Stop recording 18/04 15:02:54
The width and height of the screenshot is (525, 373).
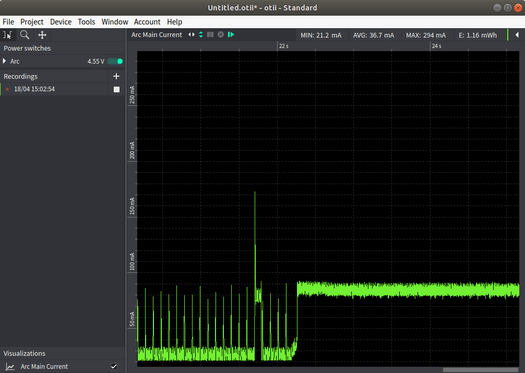click(x=117, y=89)
